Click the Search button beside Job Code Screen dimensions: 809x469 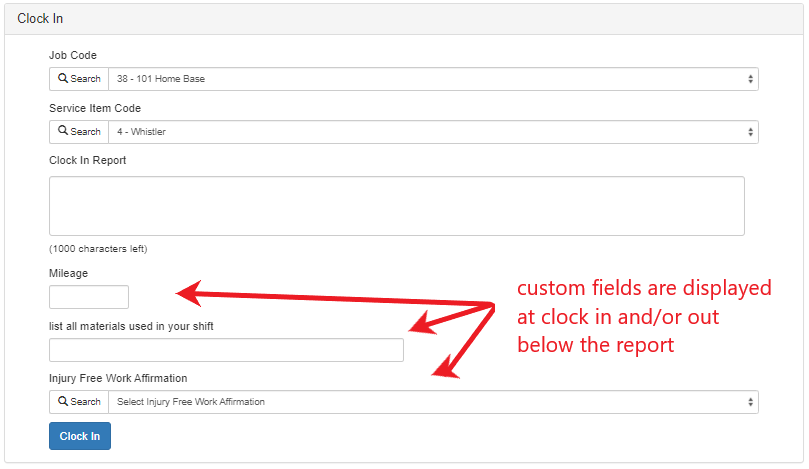tap(79, 79)
